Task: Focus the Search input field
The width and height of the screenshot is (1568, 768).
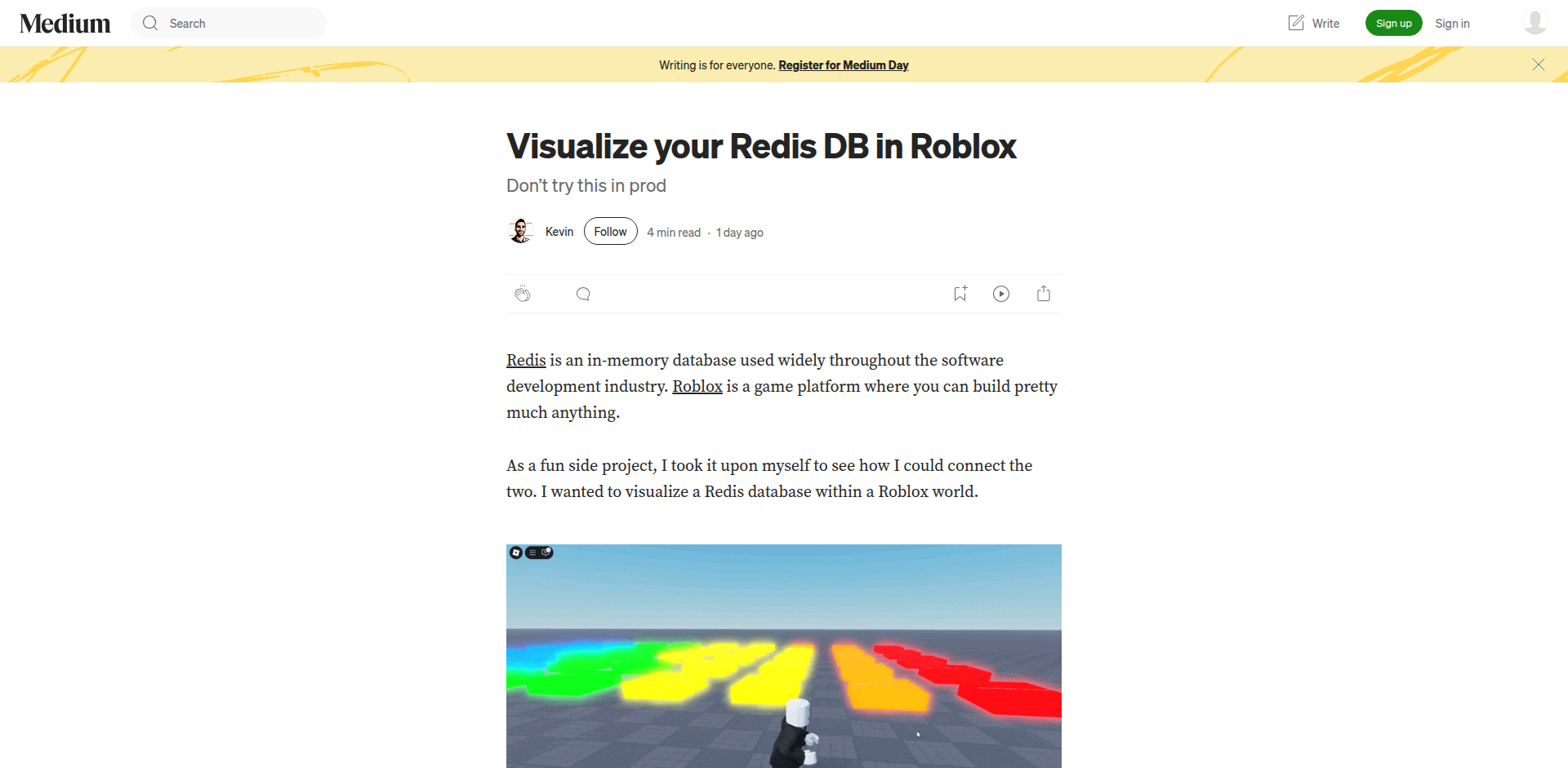Action: tap(229, 23)
